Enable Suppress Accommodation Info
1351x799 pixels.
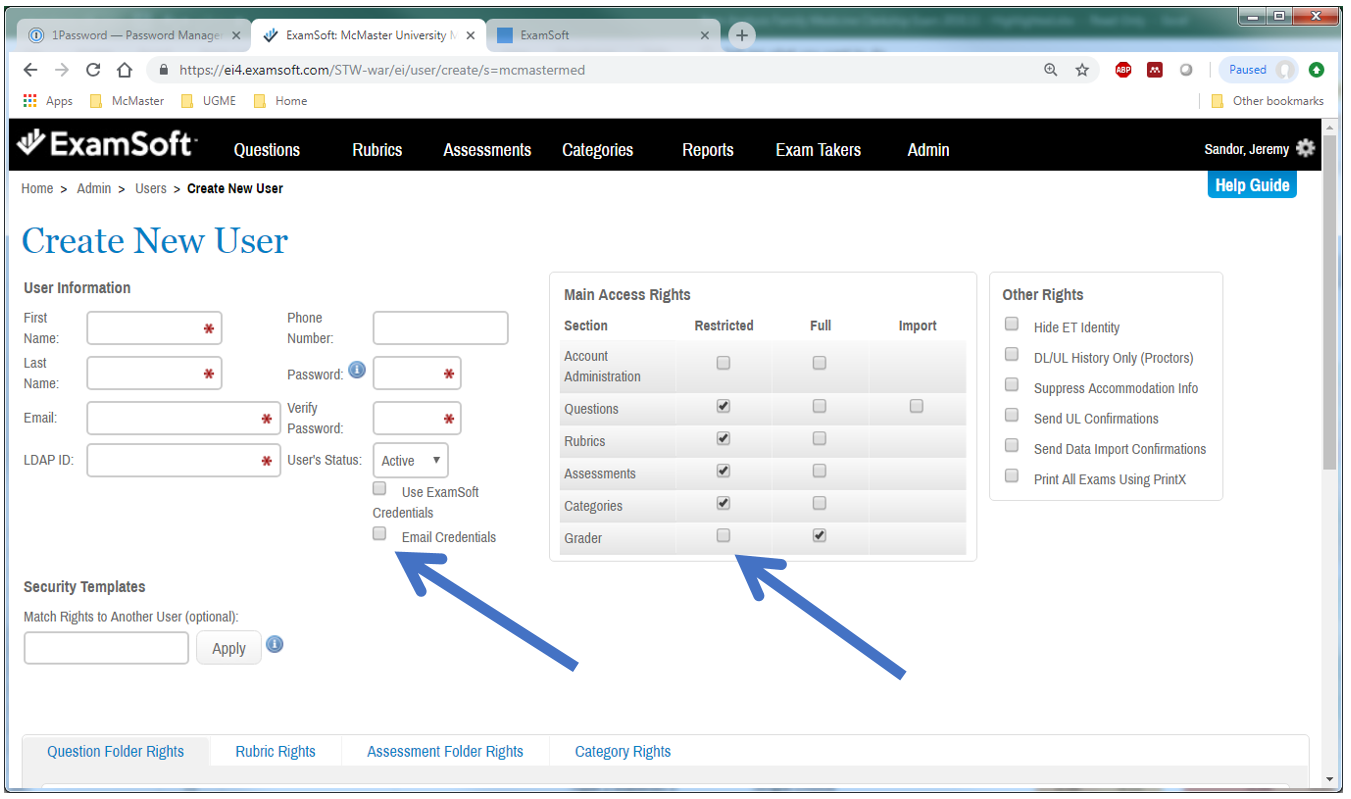point(1012,385)
